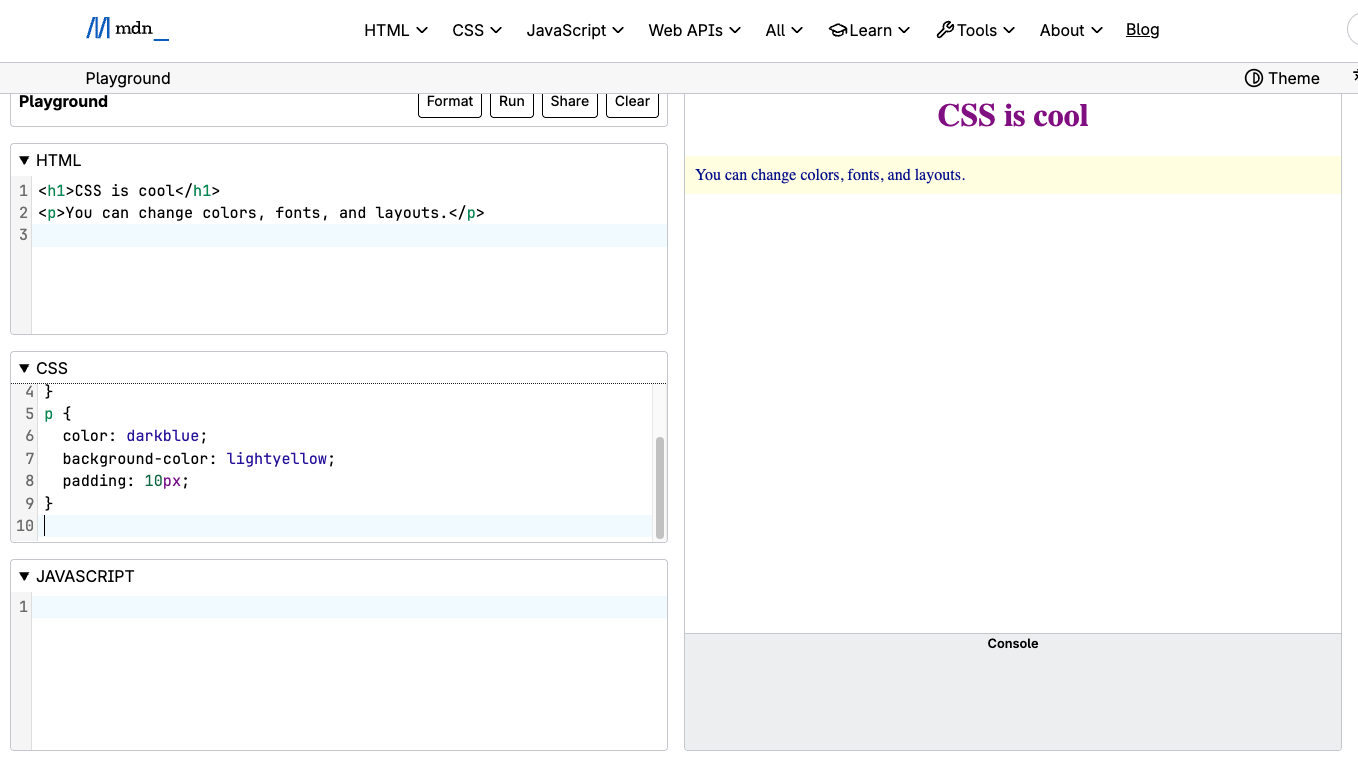1358x761 pixels.
Task: Click the bold Playground panel heading
Action: (x=63, y=102)
